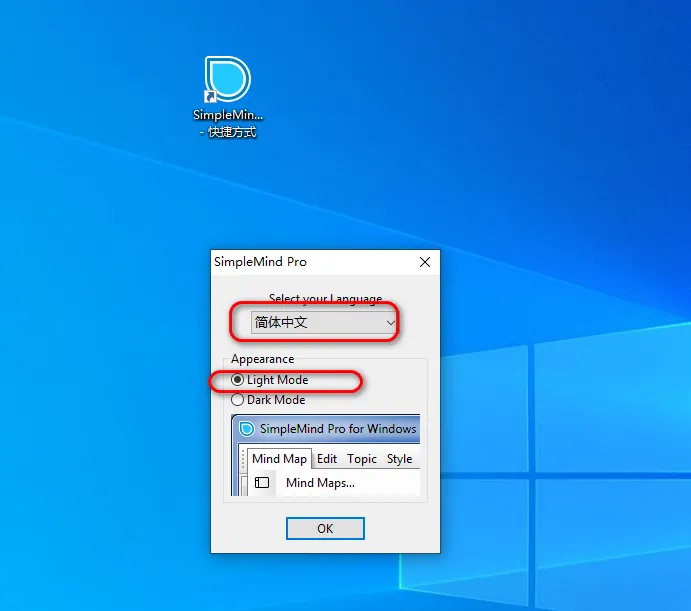Click the panel icon beside Mind Maps...
The image size is (691, 611).
[x=262, y=483]
